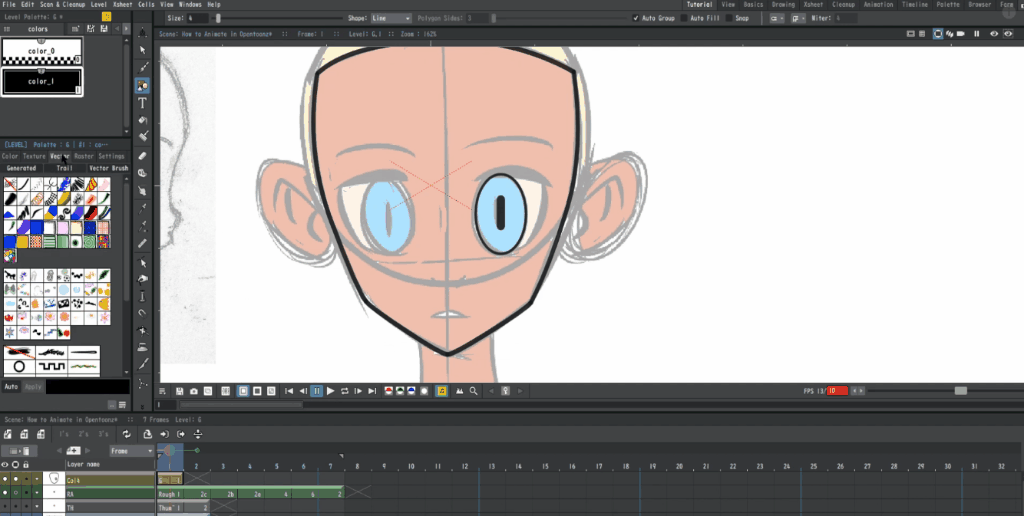This screenshot has height=516, width=1024.
Task: Click the Locator magnifier icon
Action: [x=473, y=391]
